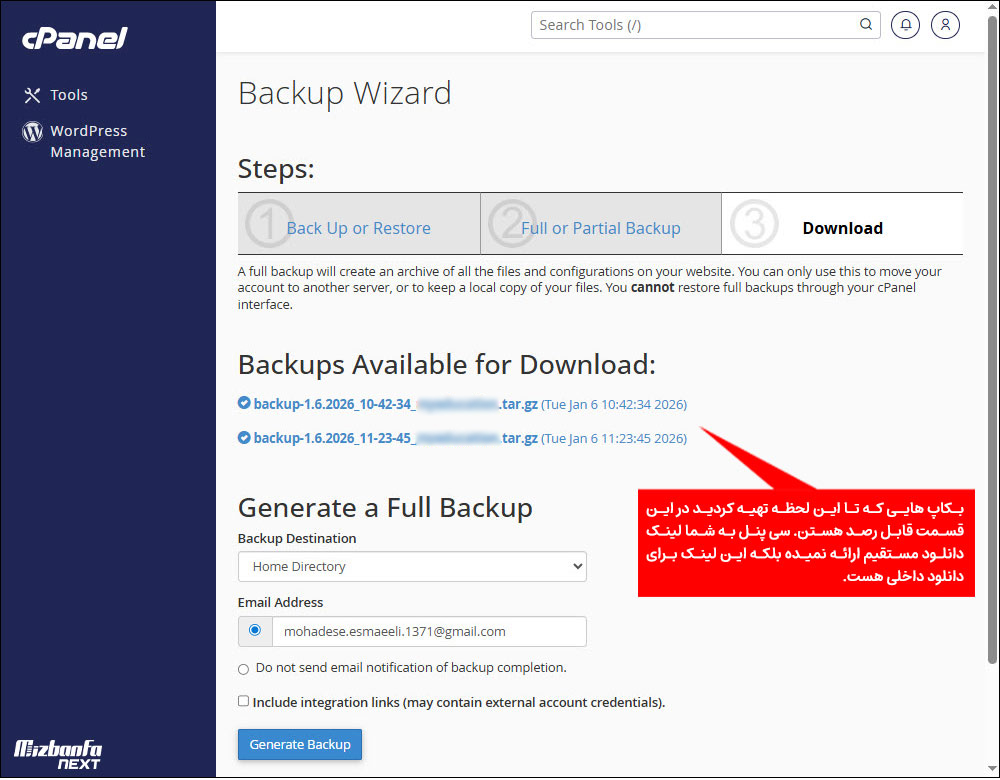Click the WordPress logo icon

[x=33, y=131]
